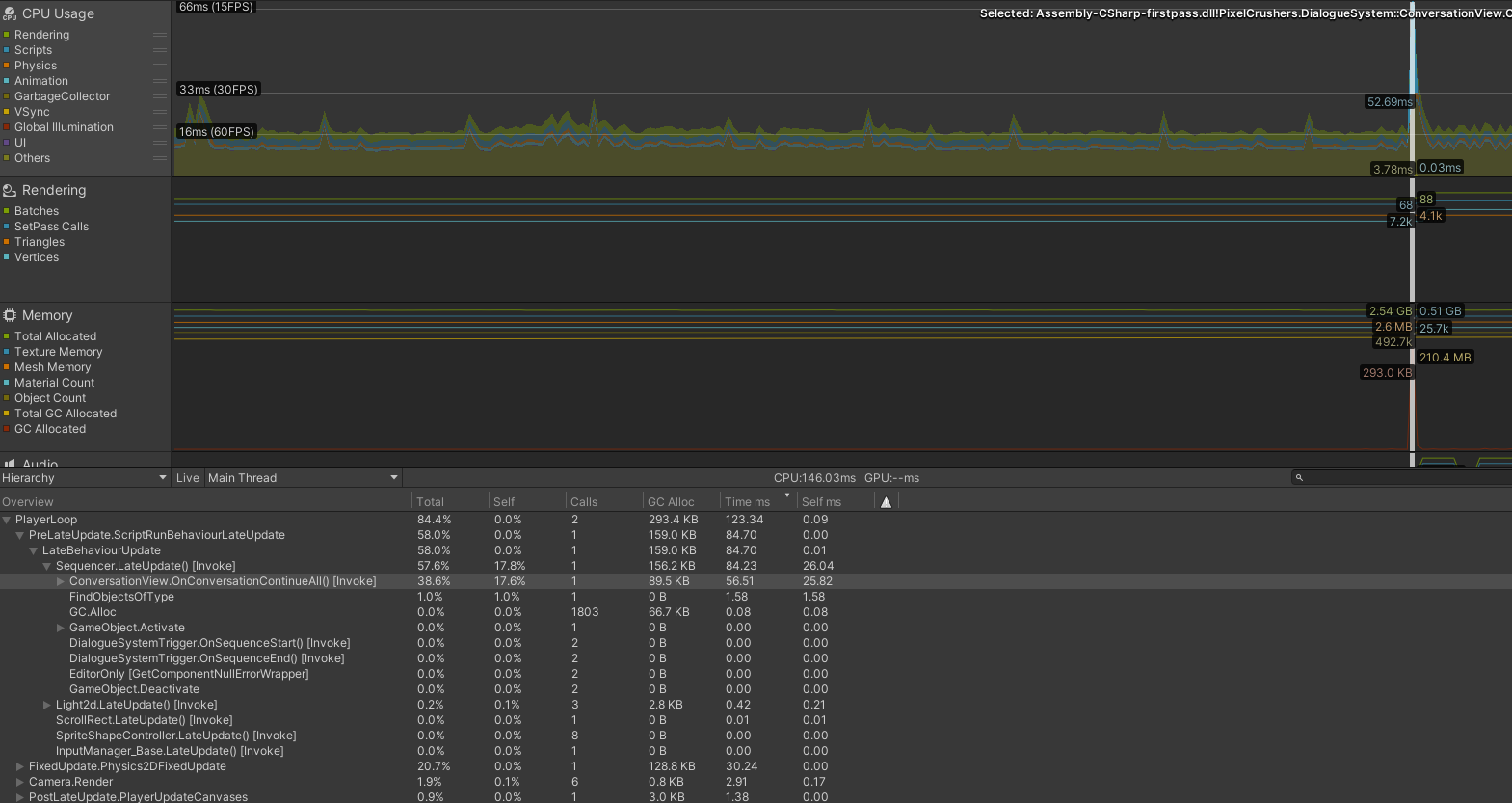1512x803 pixels.
Task: Toggle Total Allocated series visibility
Action: coord(7,336)
